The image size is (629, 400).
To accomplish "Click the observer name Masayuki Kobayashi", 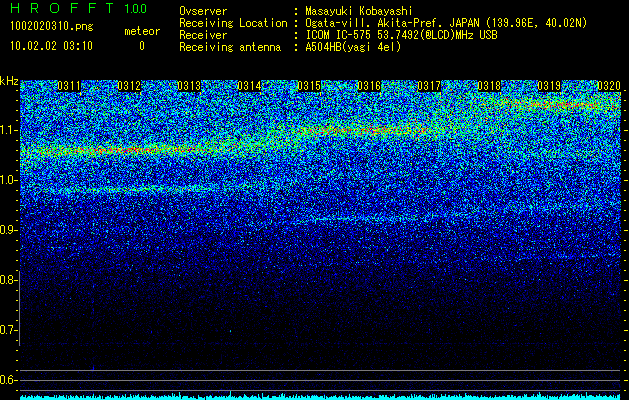I will tap(359, 11).
